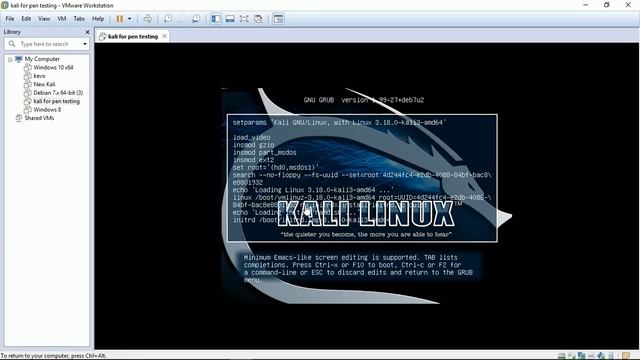Click the search magnifier icon in Library
This screenshot has width=640, height=360.
click(12, 44)
